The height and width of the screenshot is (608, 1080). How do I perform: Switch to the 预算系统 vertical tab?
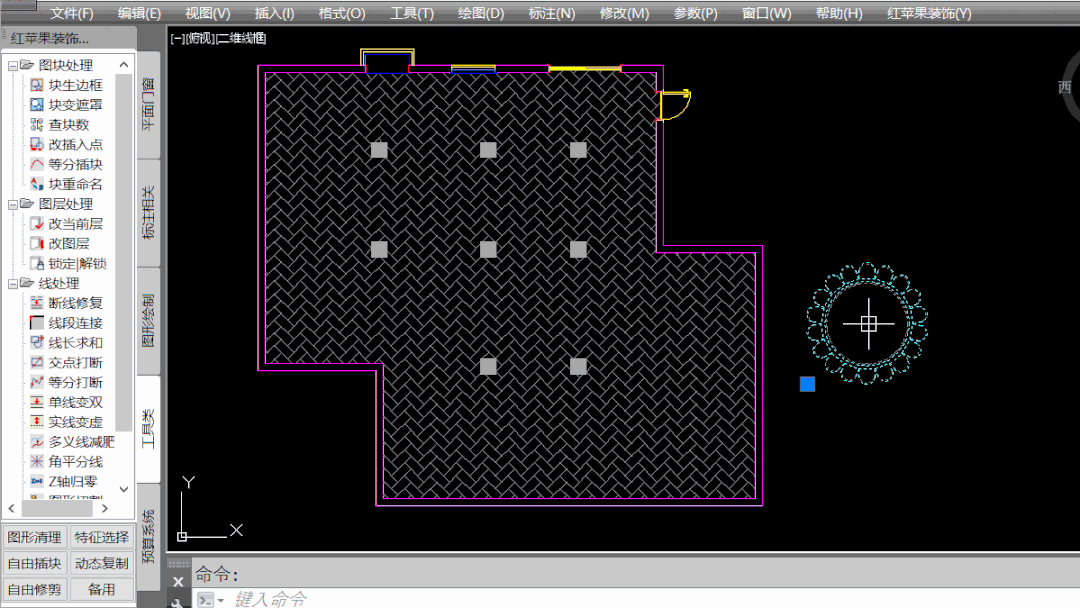[148, 536]
